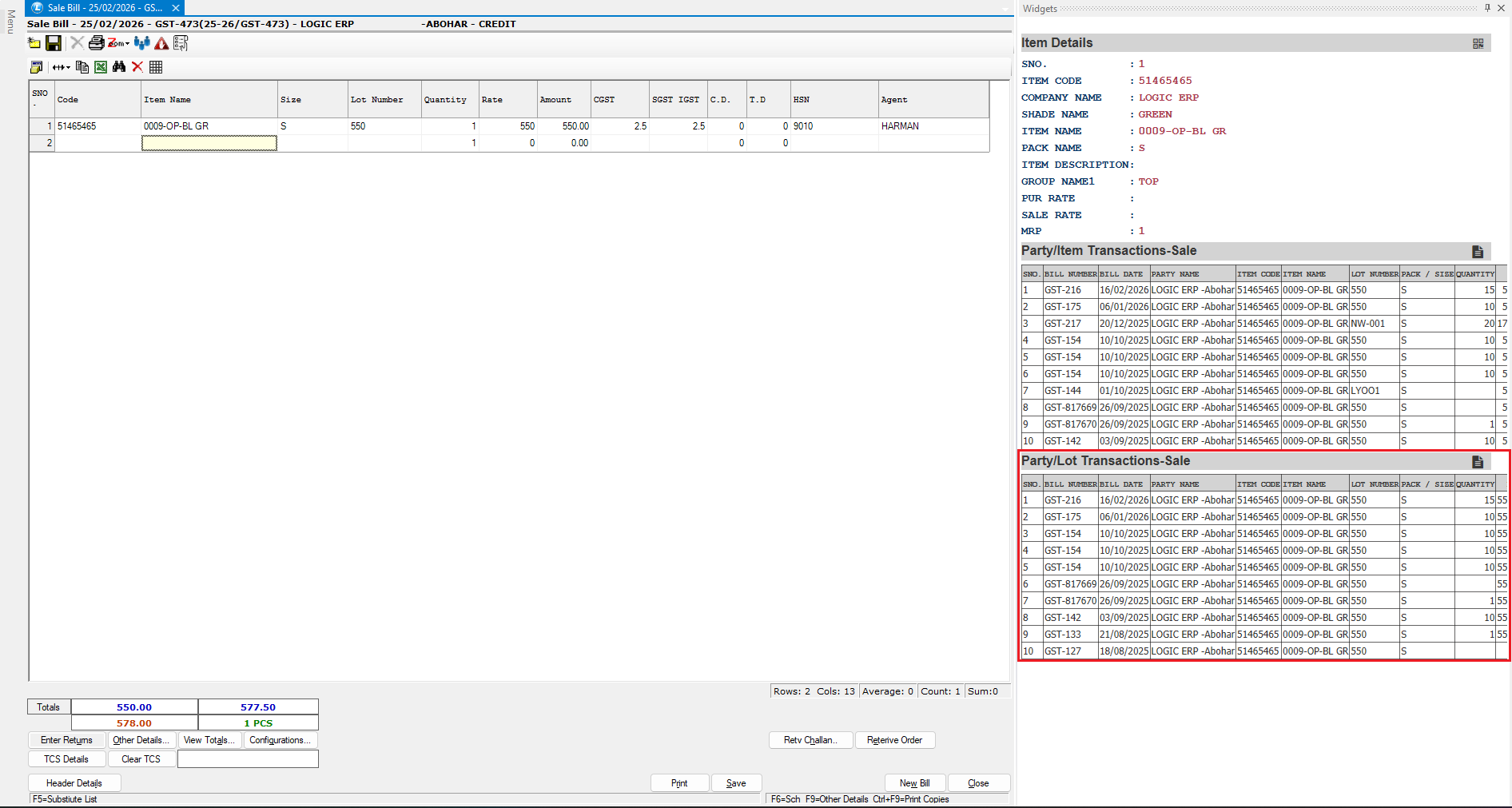The width and height of the screenshot is (1512, 808).
Task: Expand the column width arrows dropdown
Action: coord(61,67)
